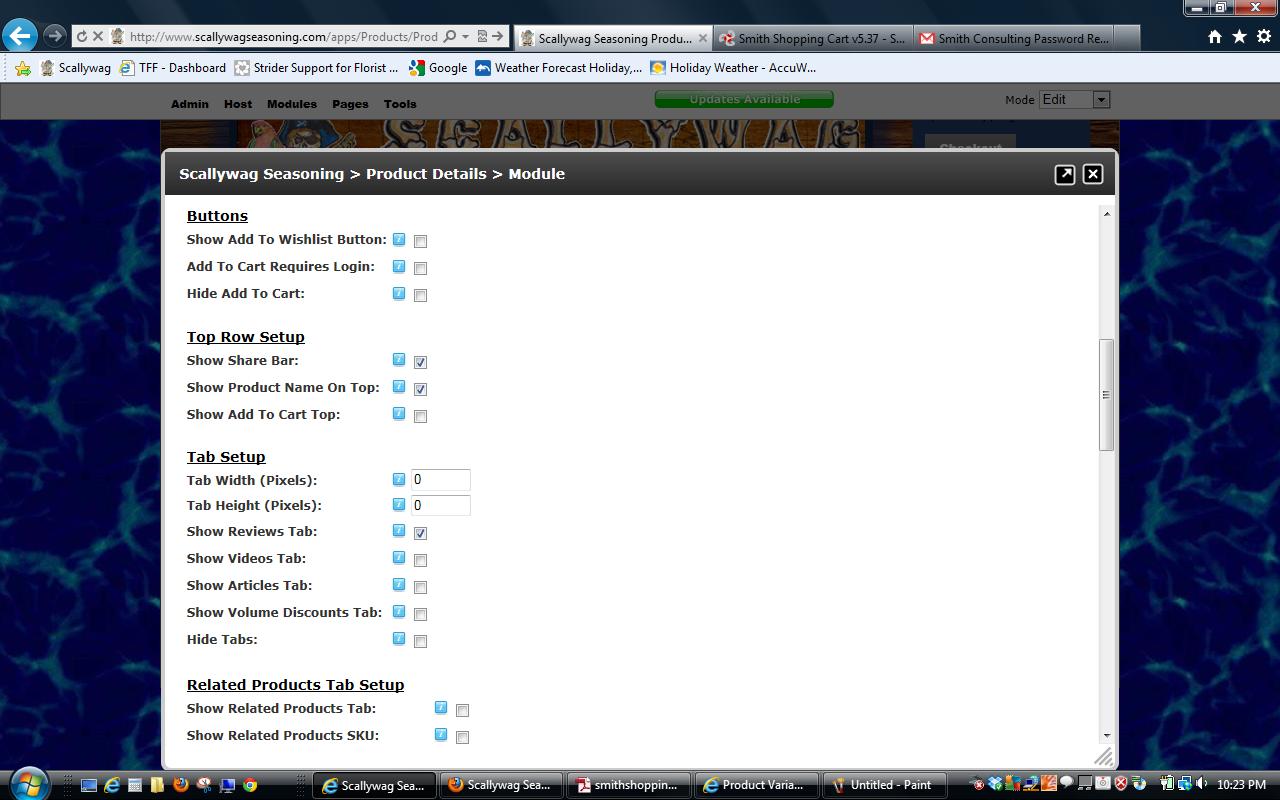Enable Show Add To Wishlist Button checkbox
The height and width of the screenshot is (800, 1280).
click(420, 241)
